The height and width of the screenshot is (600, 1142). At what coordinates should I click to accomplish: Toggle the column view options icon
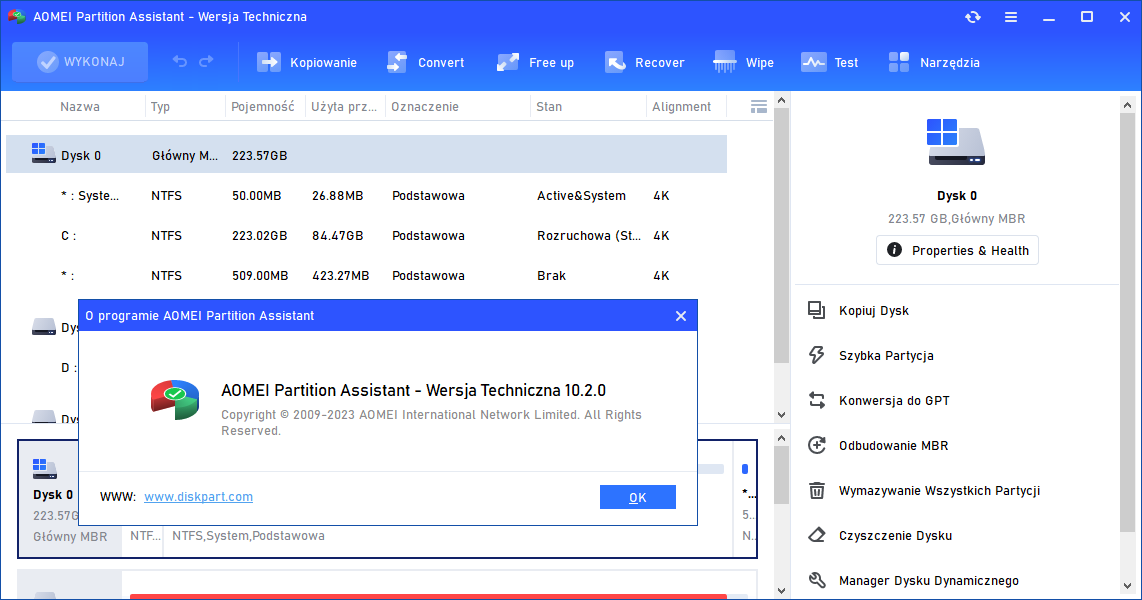(759, 107)
